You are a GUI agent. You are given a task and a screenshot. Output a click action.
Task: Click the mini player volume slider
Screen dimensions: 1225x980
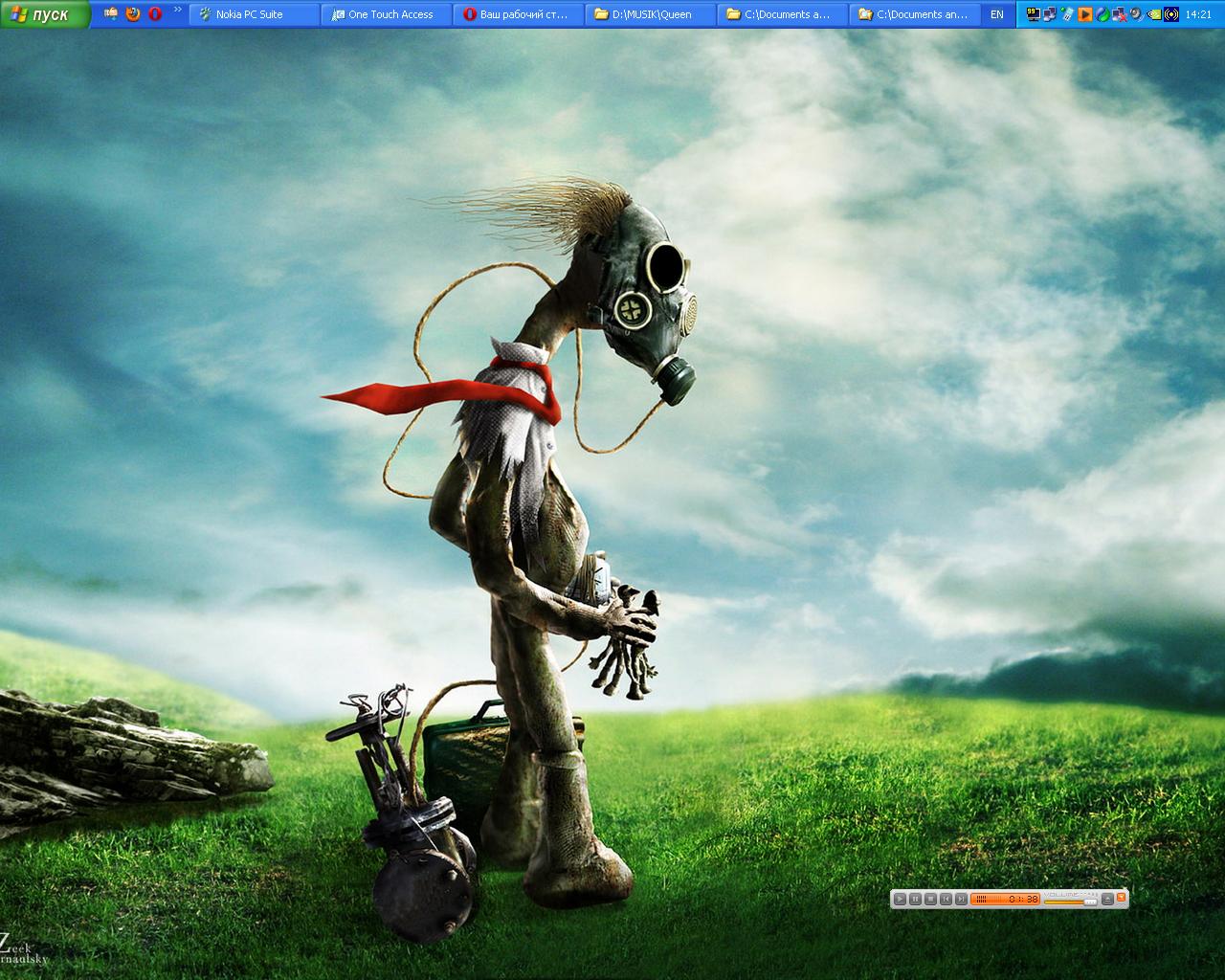(1071, 902)
